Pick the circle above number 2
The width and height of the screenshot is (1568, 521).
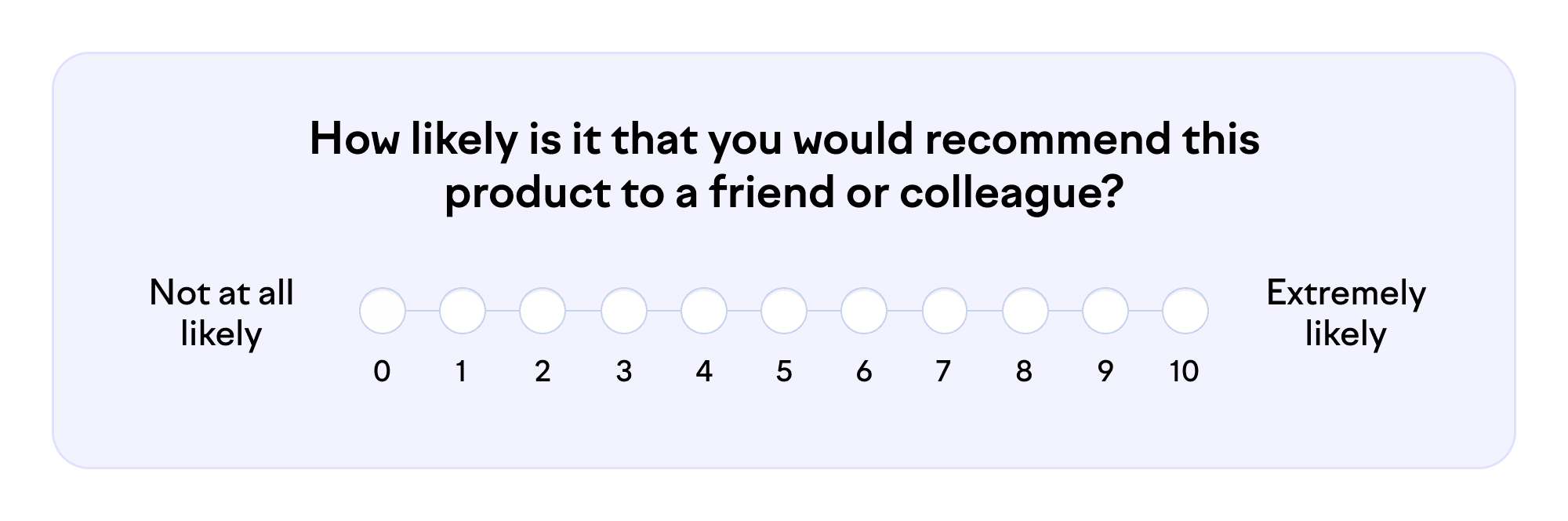[543, 312]
